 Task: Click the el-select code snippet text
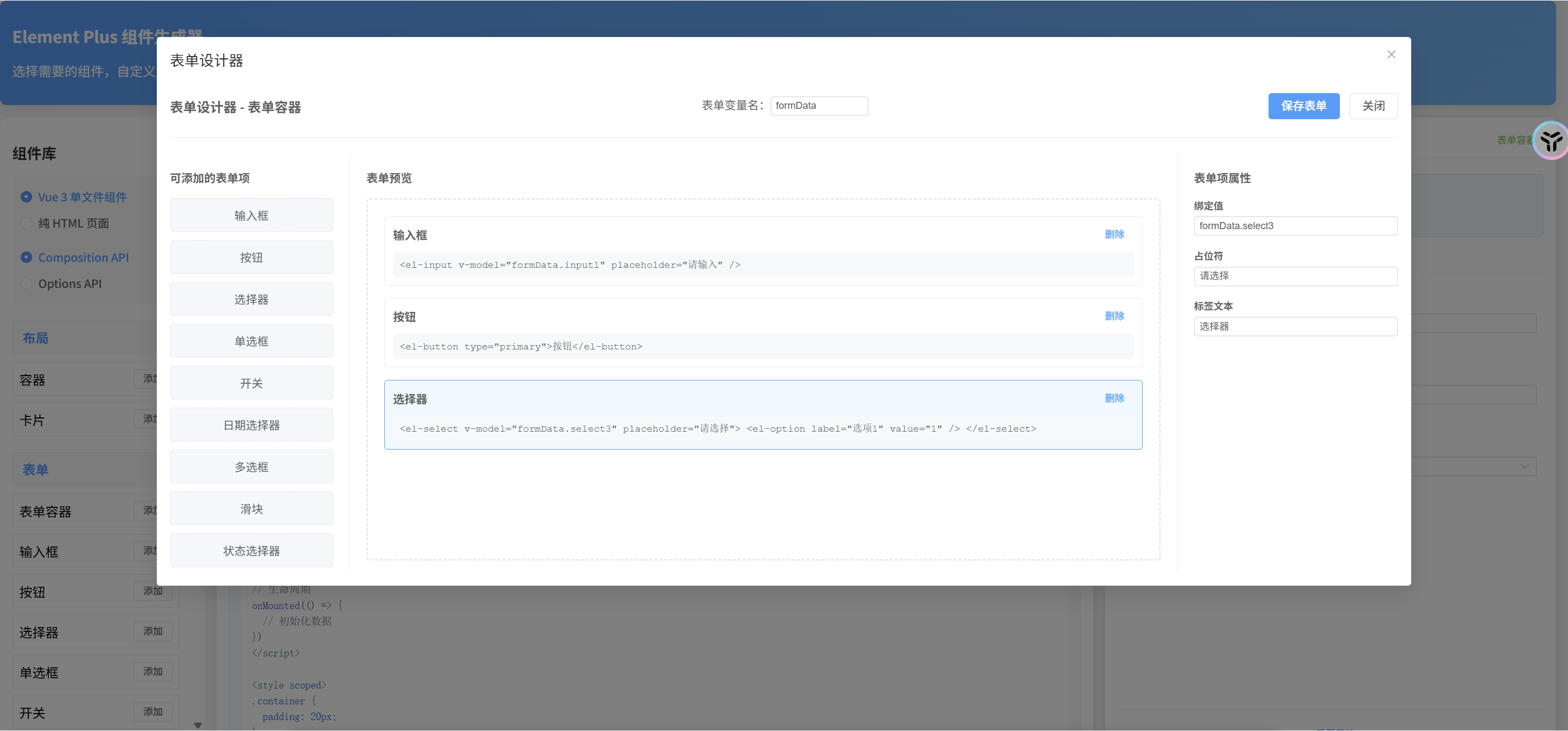[718, 428]
